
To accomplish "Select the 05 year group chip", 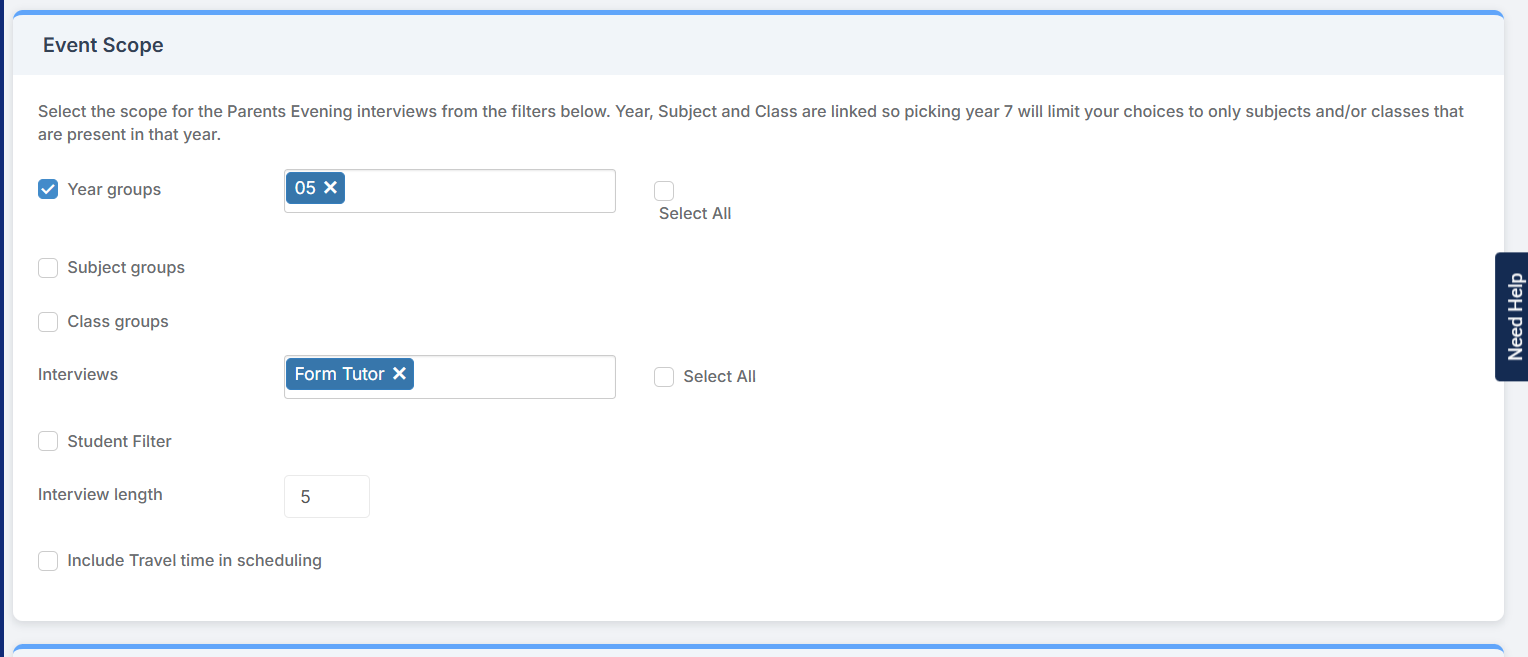I will point(305,188).
